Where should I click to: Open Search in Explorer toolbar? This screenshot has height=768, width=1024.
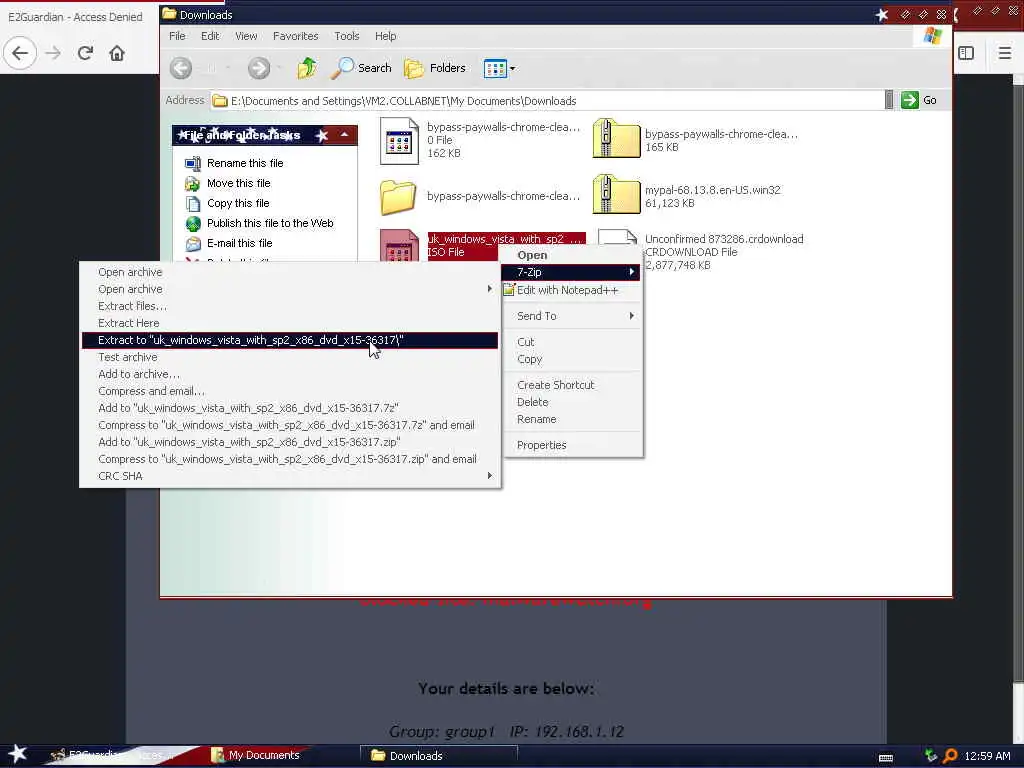[361, 68]
